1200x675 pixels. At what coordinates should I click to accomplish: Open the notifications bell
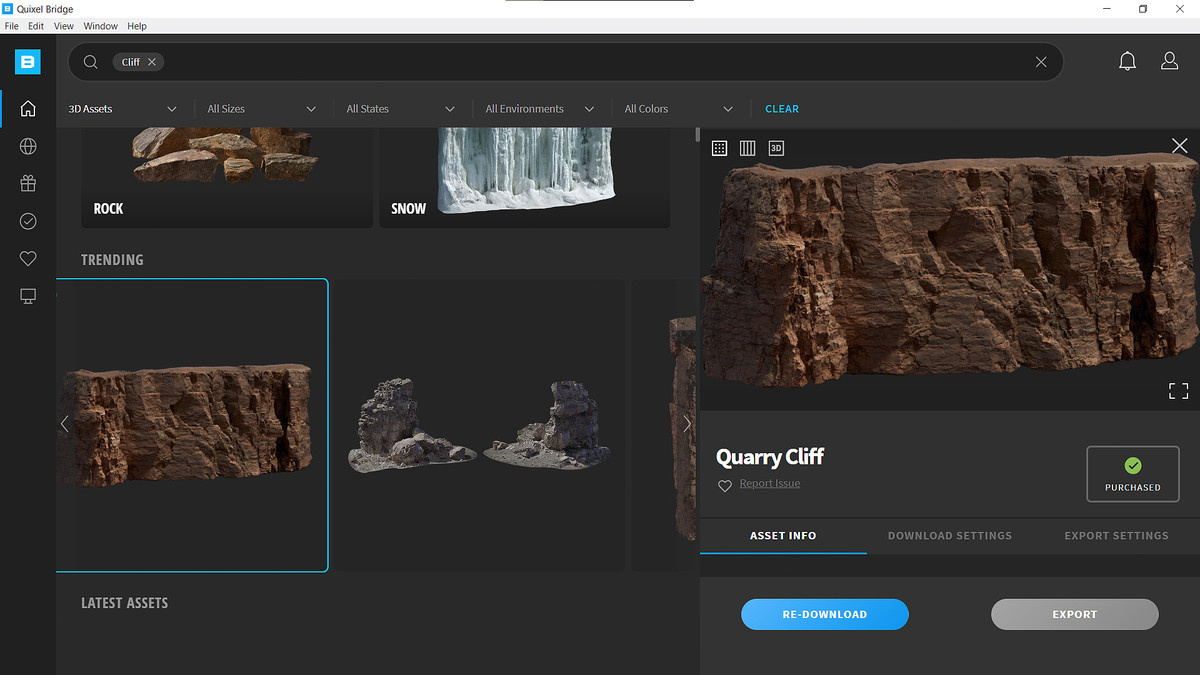point(1127,62)
